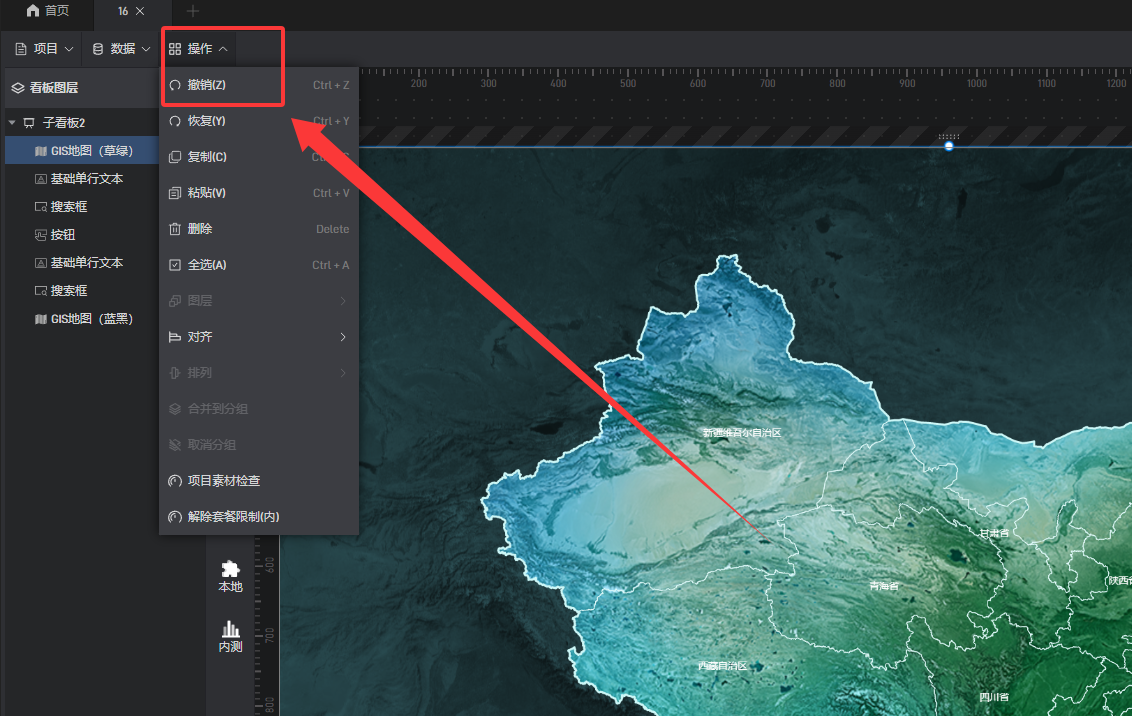The image size is (1132, 716).
Task: Choose 解除套餐限制(内) from the menu
Action: coord(258,517)
